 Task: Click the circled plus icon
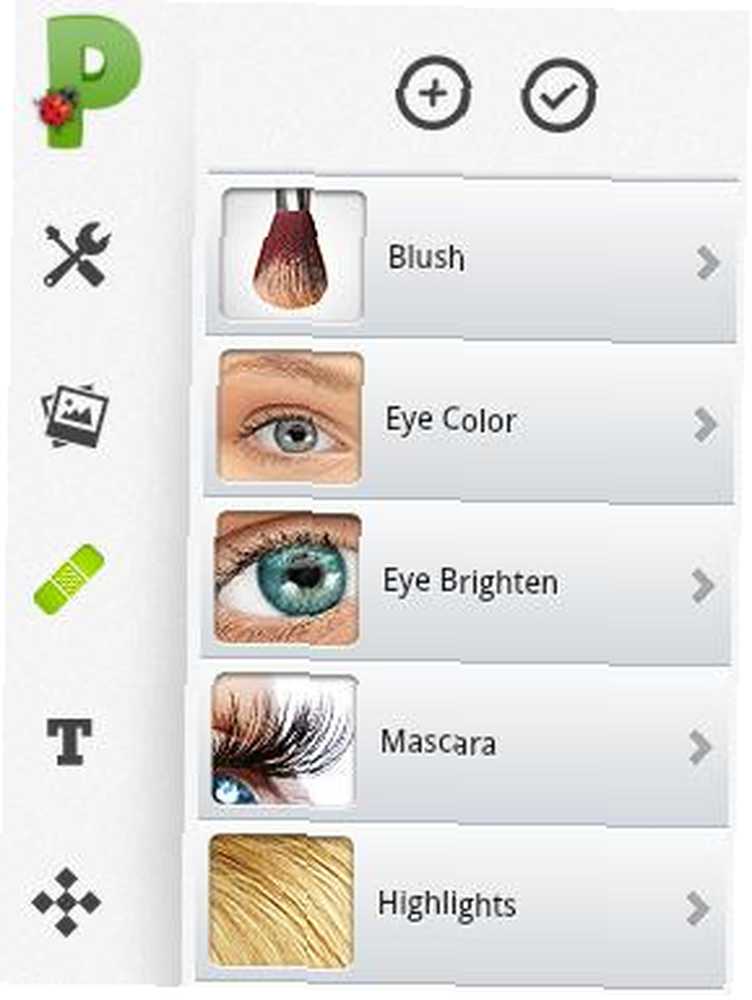434,94
